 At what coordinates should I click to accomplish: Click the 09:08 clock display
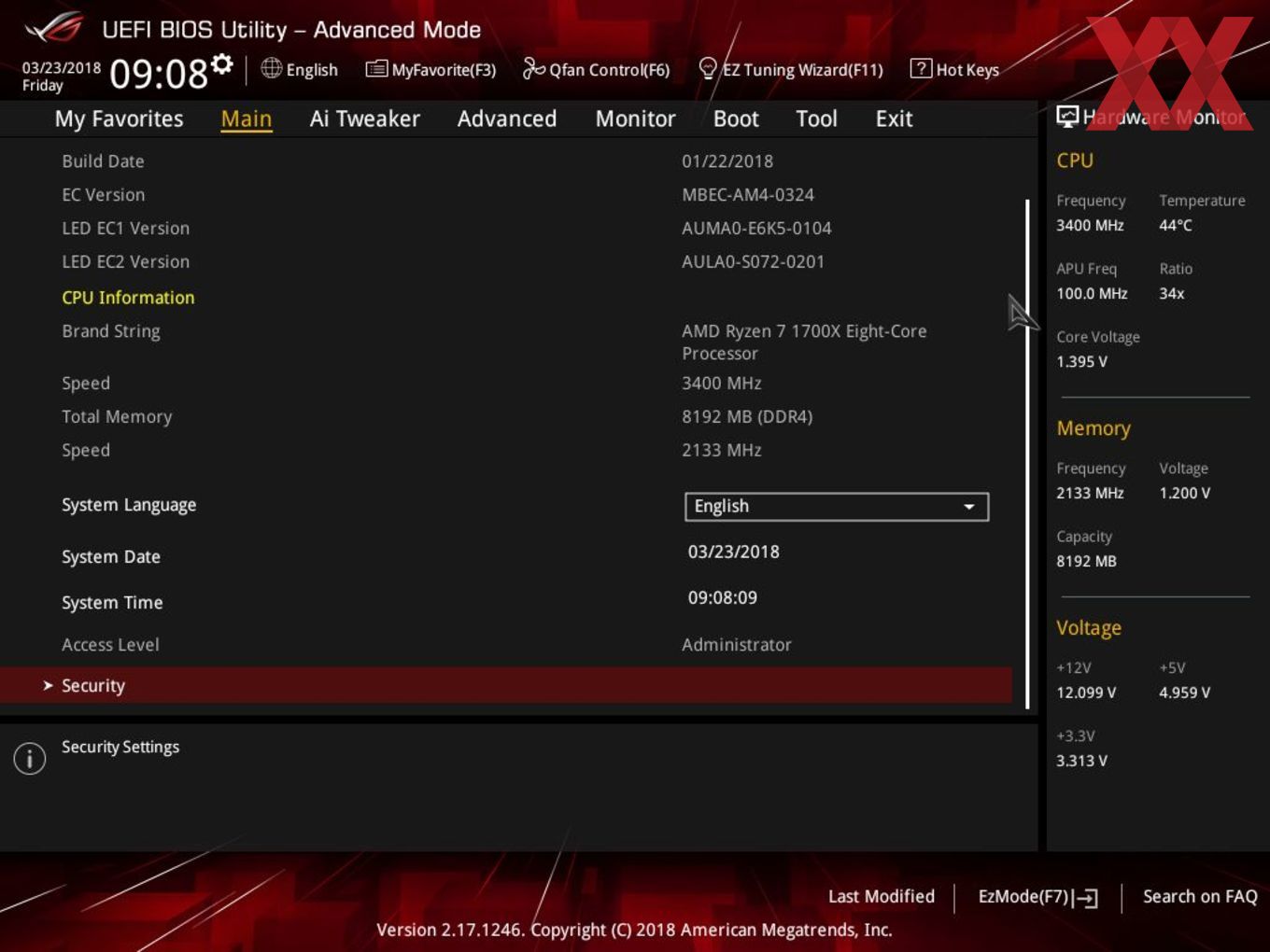click(158, 73)
